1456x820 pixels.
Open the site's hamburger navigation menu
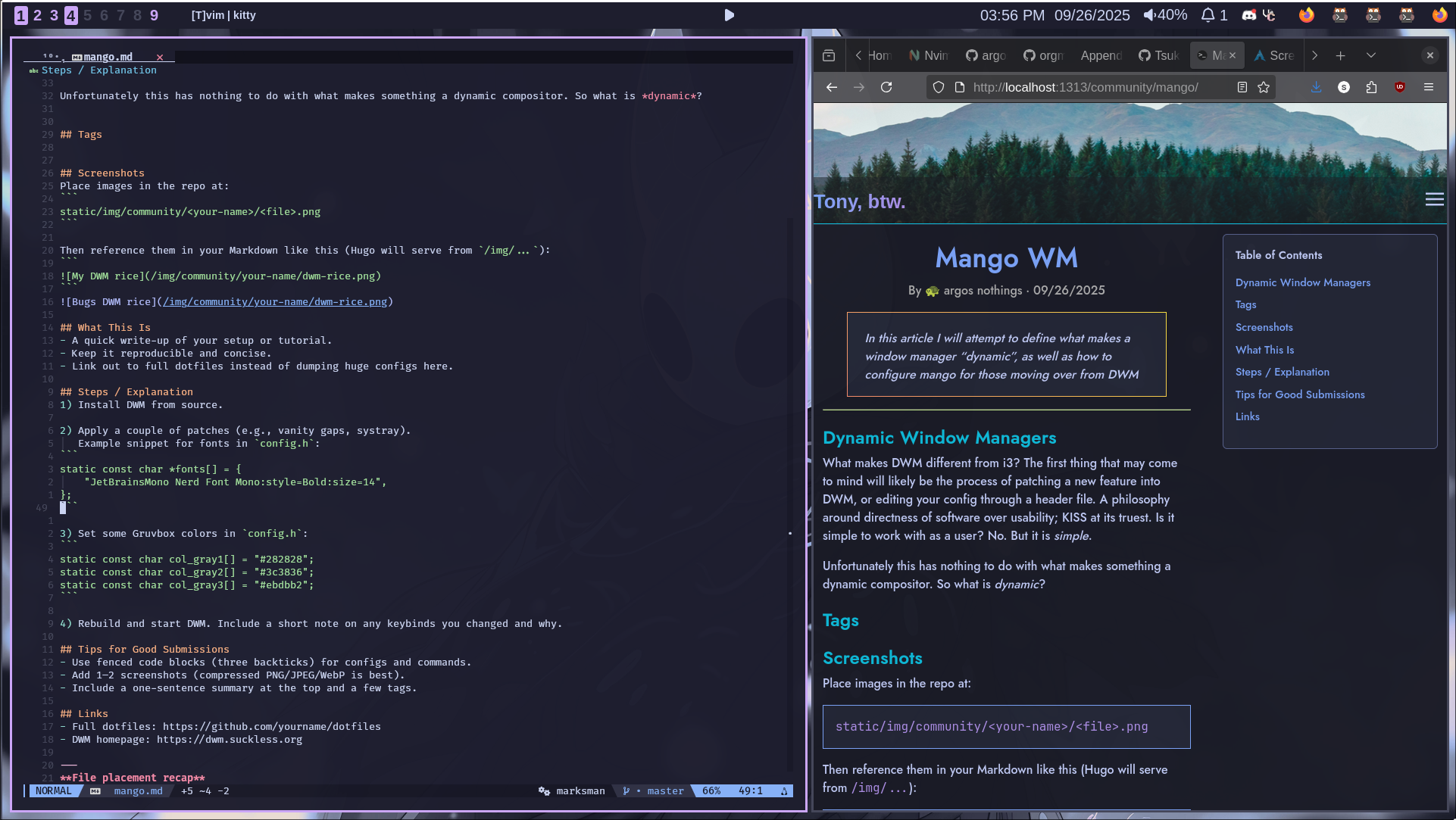pyautogui.click(x=1434, y=199)
